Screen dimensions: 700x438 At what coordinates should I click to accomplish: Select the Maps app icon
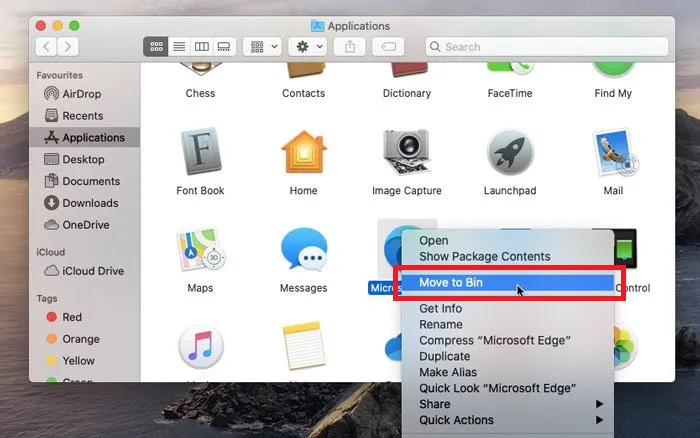(200, 249)
